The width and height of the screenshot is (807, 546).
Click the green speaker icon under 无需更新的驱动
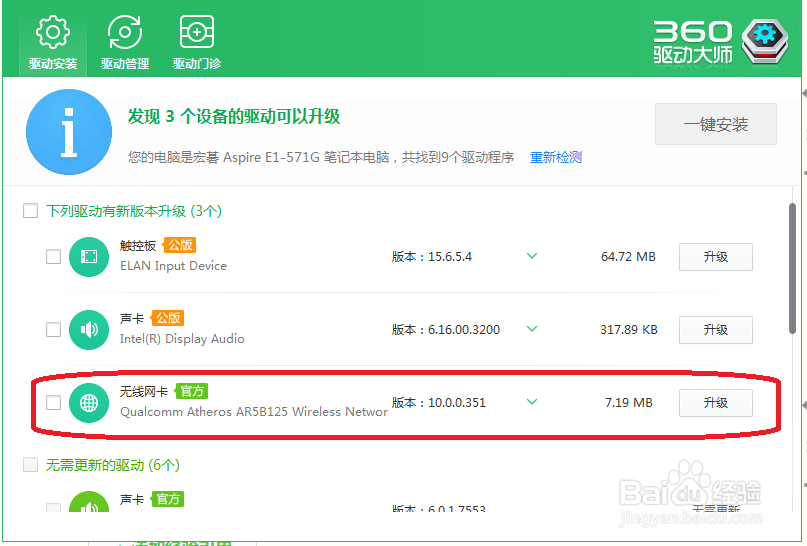(x=89, y=502)
